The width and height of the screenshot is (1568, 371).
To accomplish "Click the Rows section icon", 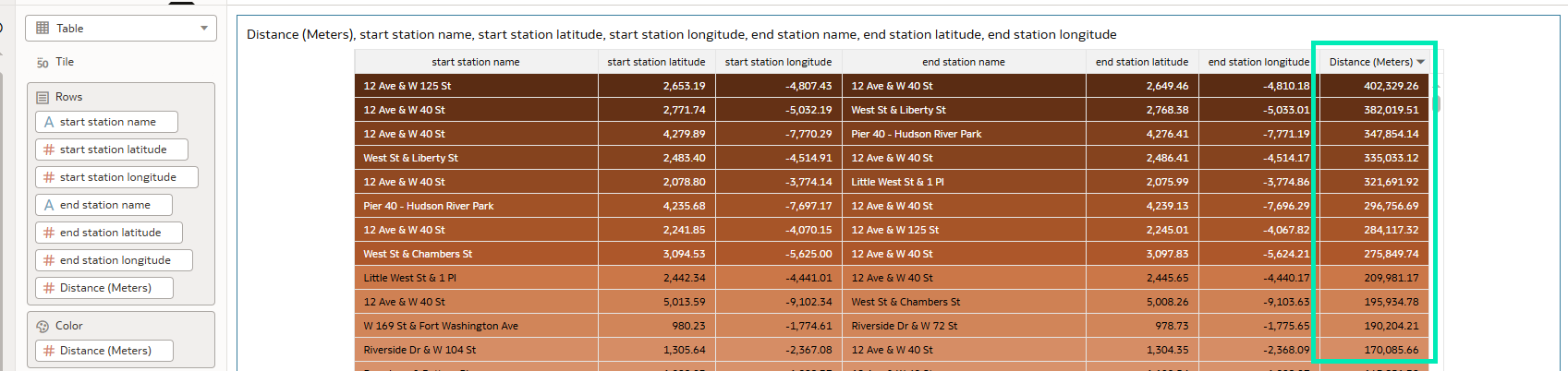I will coord(43,97).
